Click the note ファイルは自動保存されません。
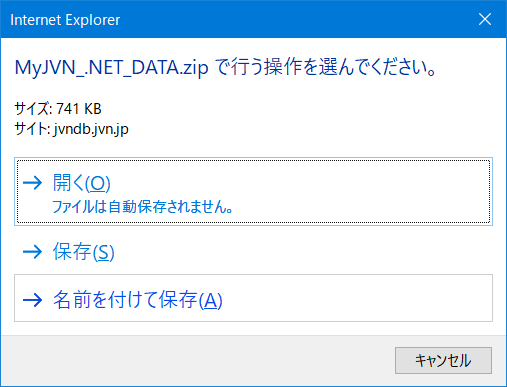The image size is (507, 387). 143,207
